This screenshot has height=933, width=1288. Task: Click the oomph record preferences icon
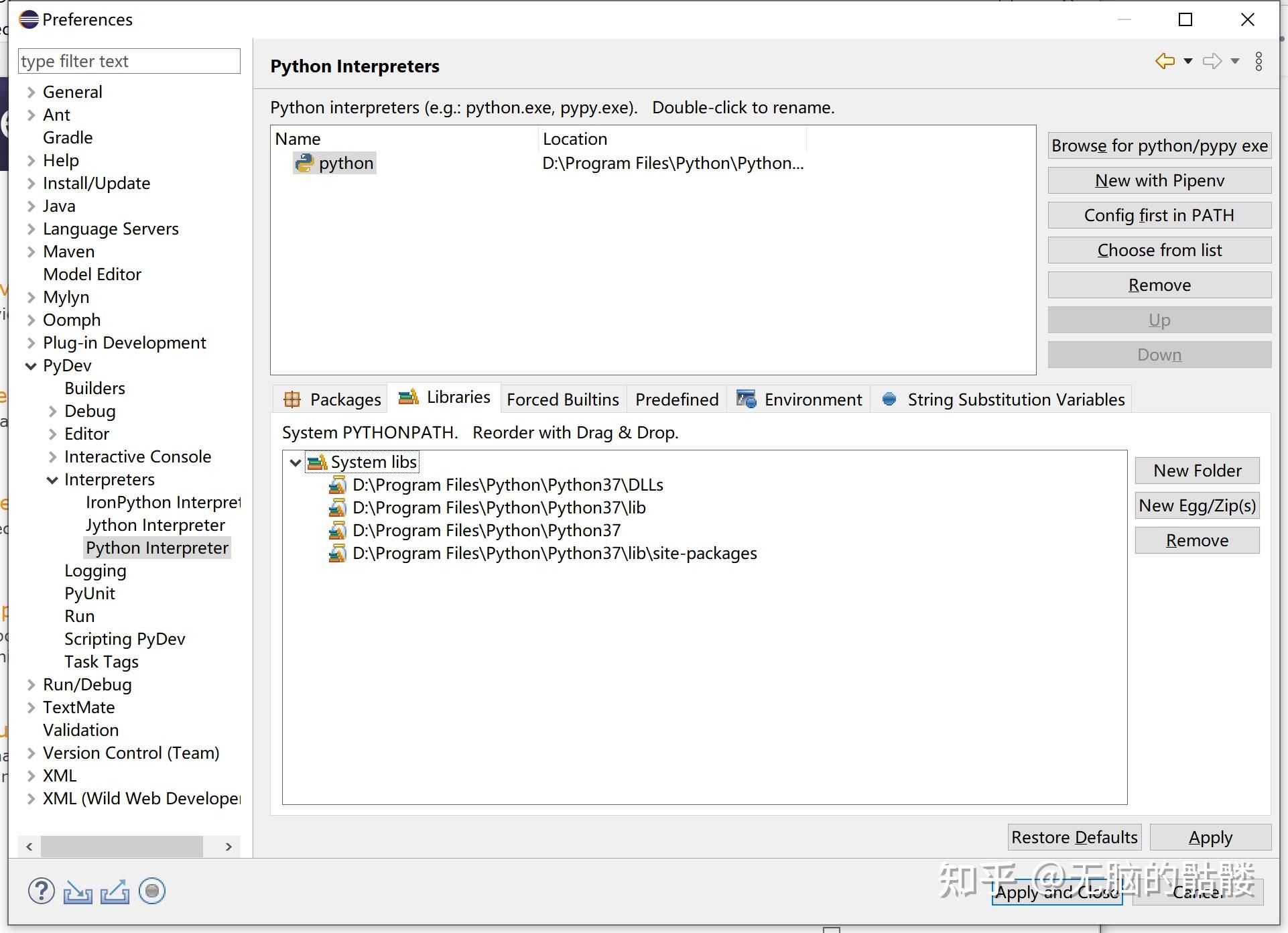pos(152,891)
